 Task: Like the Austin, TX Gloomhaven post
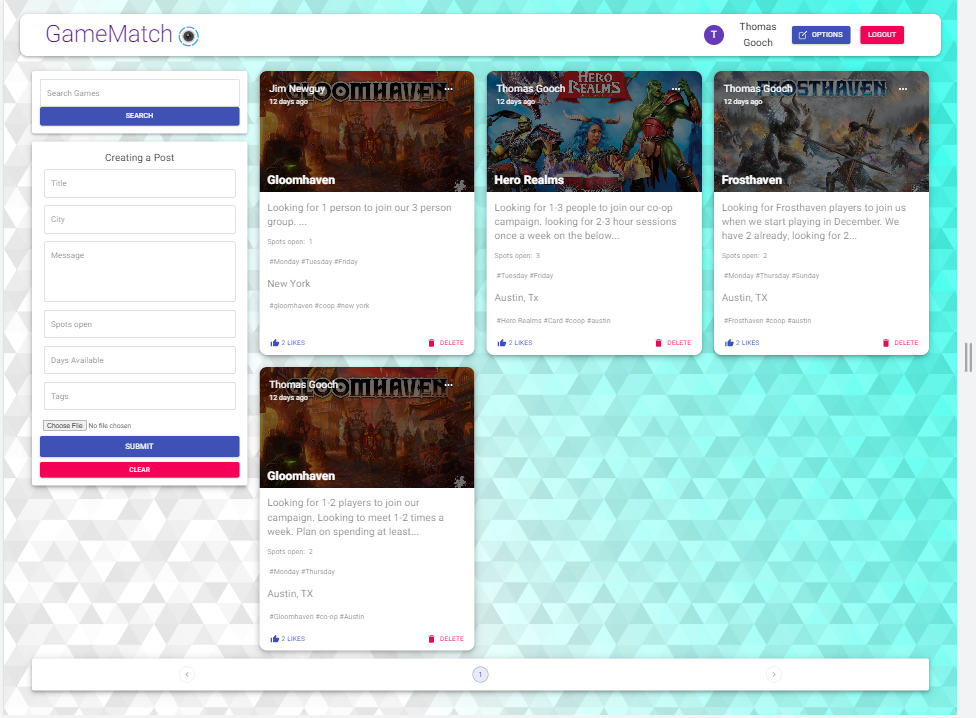pos(288,639)
